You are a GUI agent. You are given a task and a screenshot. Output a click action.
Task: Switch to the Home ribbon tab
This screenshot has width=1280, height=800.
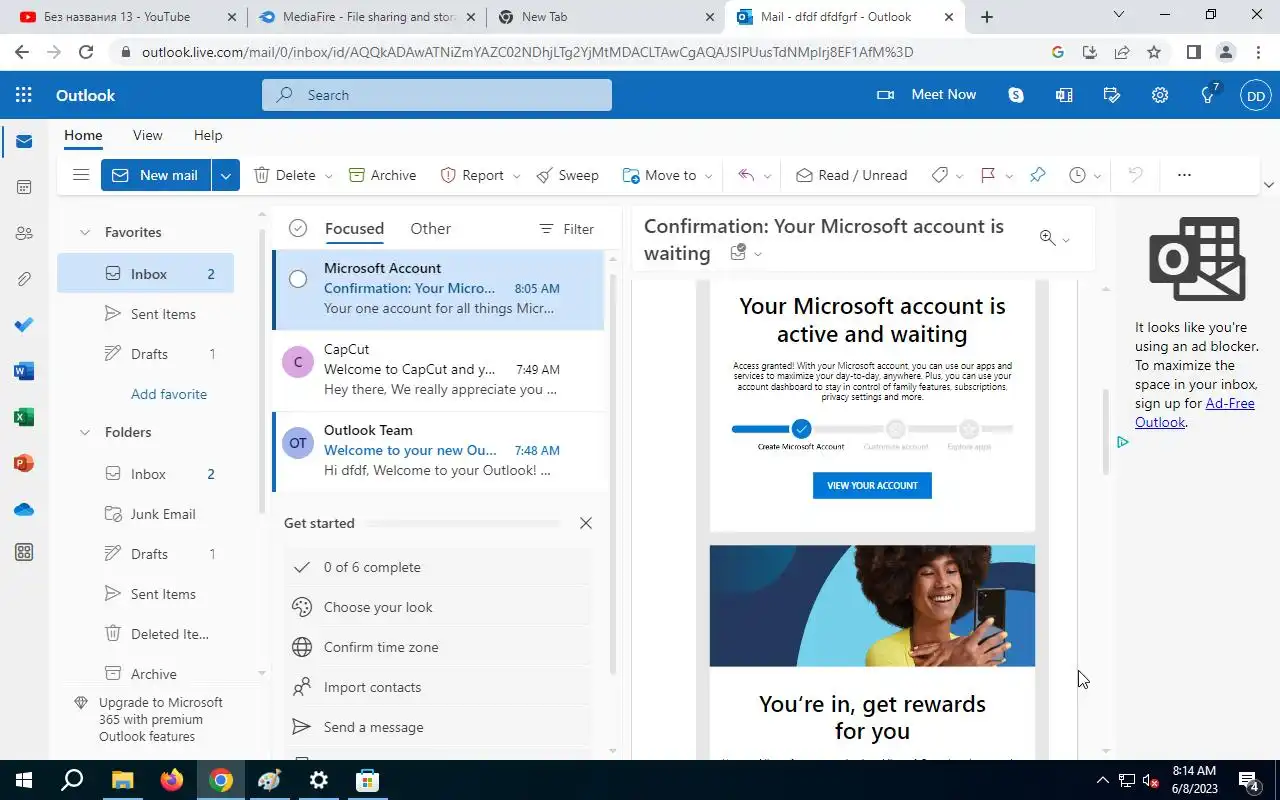tap(83, 135)
